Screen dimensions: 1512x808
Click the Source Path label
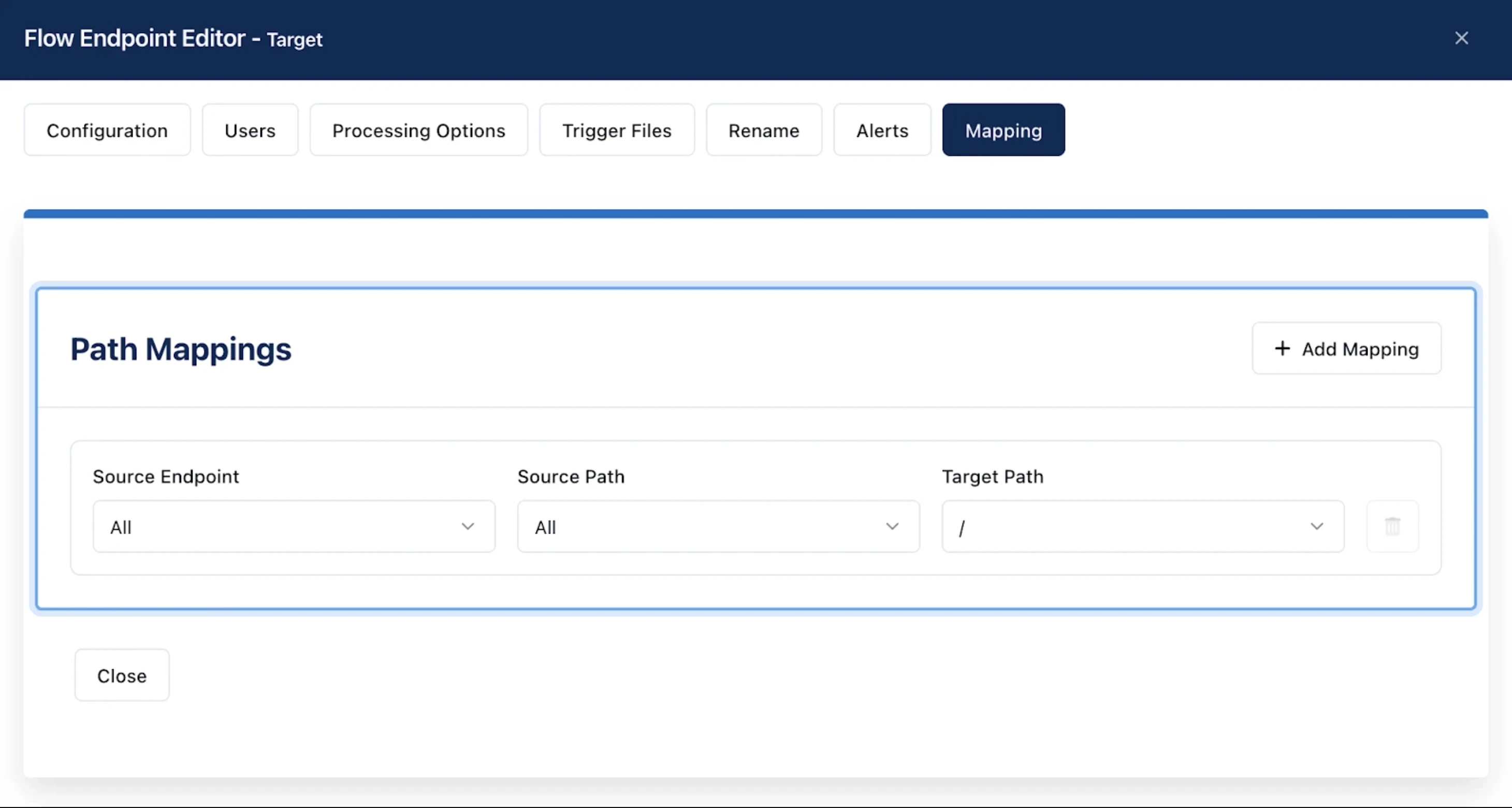[x=571, y=476]
